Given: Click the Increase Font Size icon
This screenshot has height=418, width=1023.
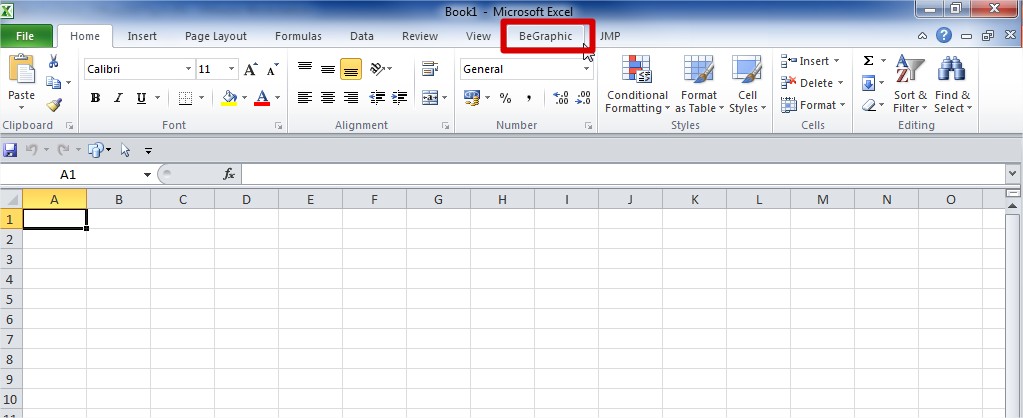Looking at the screenshot, I should click(251, 69).
